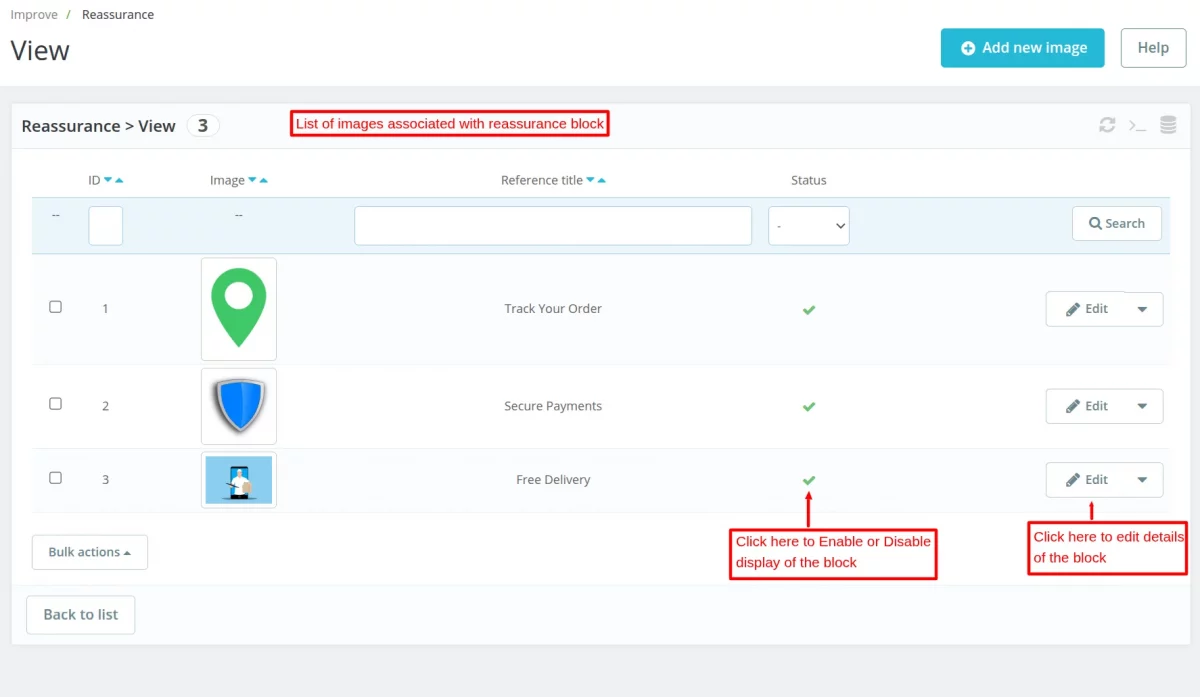The image size is (1200, 697).
Task: Select checkbox for Secure Payments row
Action: point(56,404)
